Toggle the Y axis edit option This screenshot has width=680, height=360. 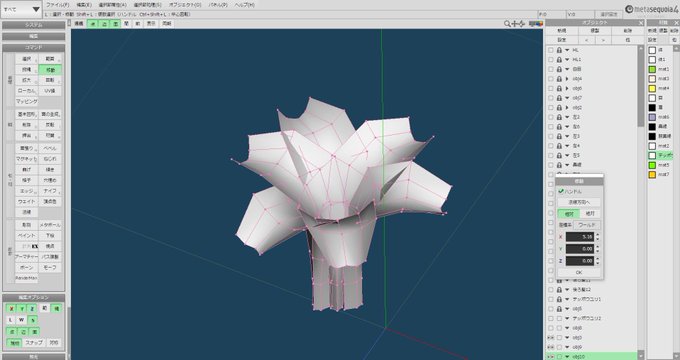click(22, 308)
